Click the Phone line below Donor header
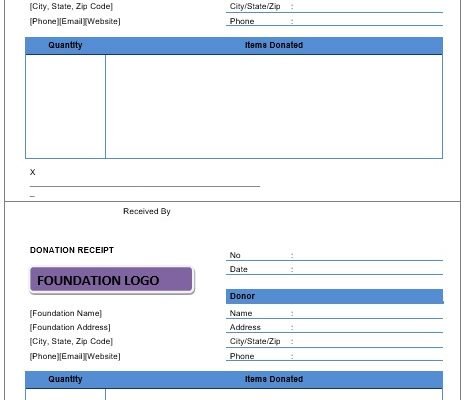465x400 pixels. click(x=334, y=356)
